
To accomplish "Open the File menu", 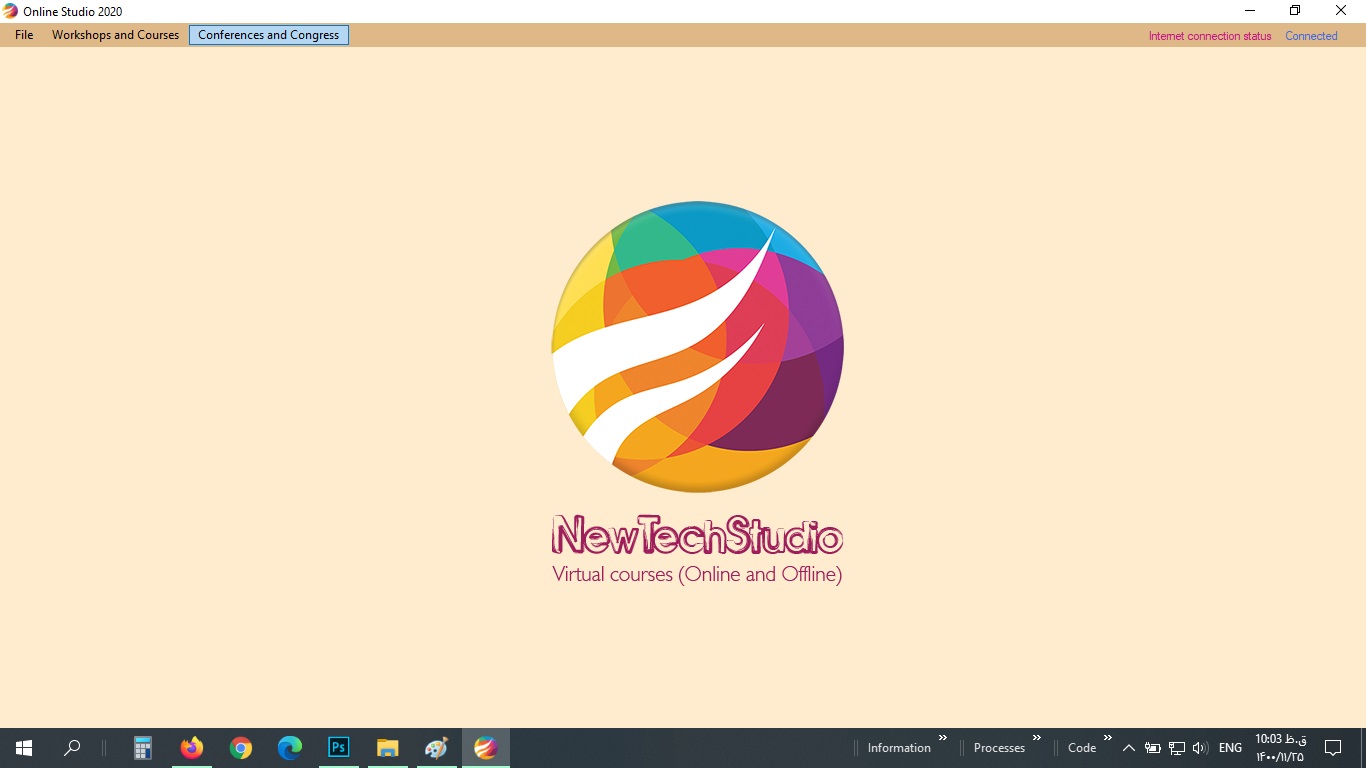I will pyautogui.click(x=24, y=35).
